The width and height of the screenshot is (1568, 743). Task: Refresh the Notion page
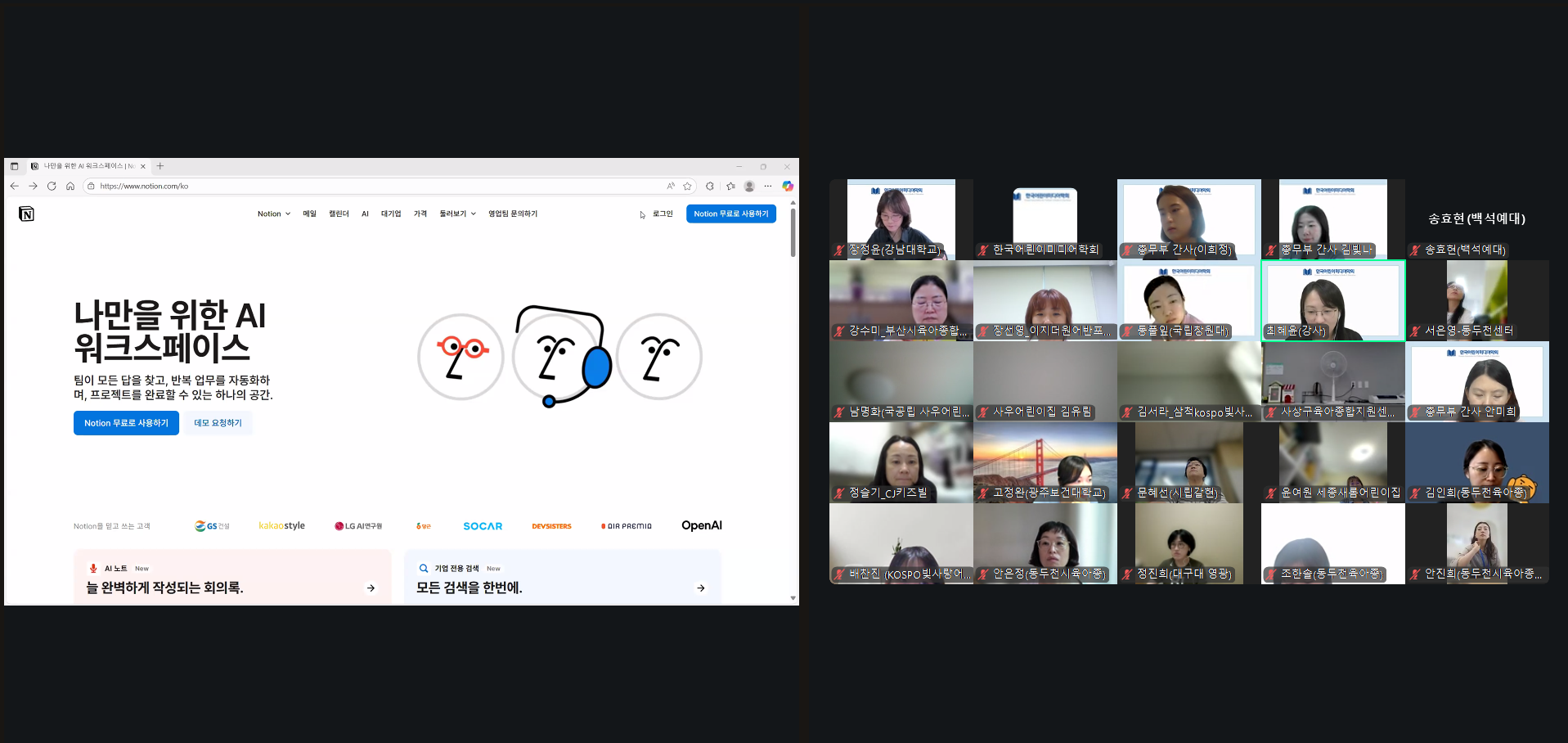click(x=52, y=186)
